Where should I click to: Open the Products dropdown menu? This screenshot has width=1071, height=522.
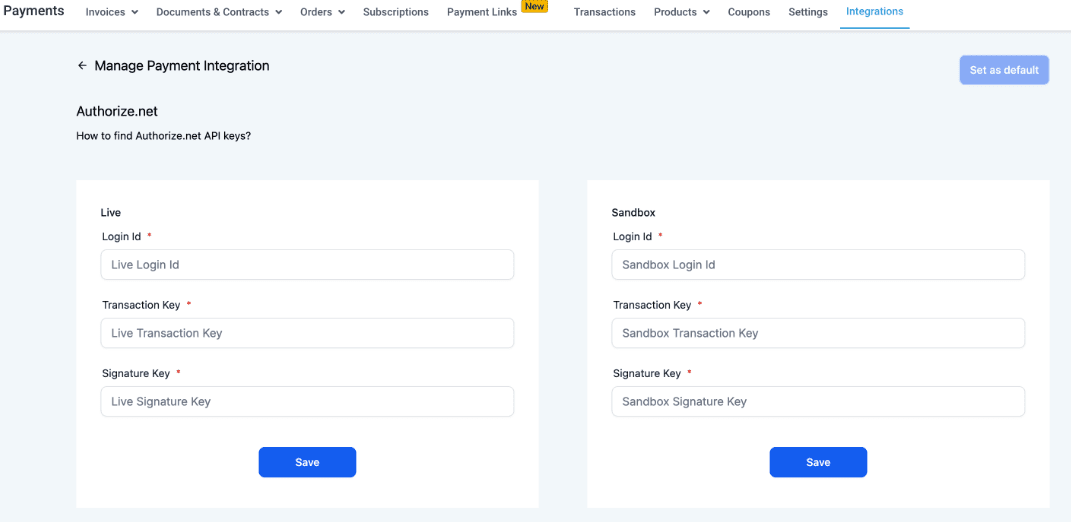(681, 12)
